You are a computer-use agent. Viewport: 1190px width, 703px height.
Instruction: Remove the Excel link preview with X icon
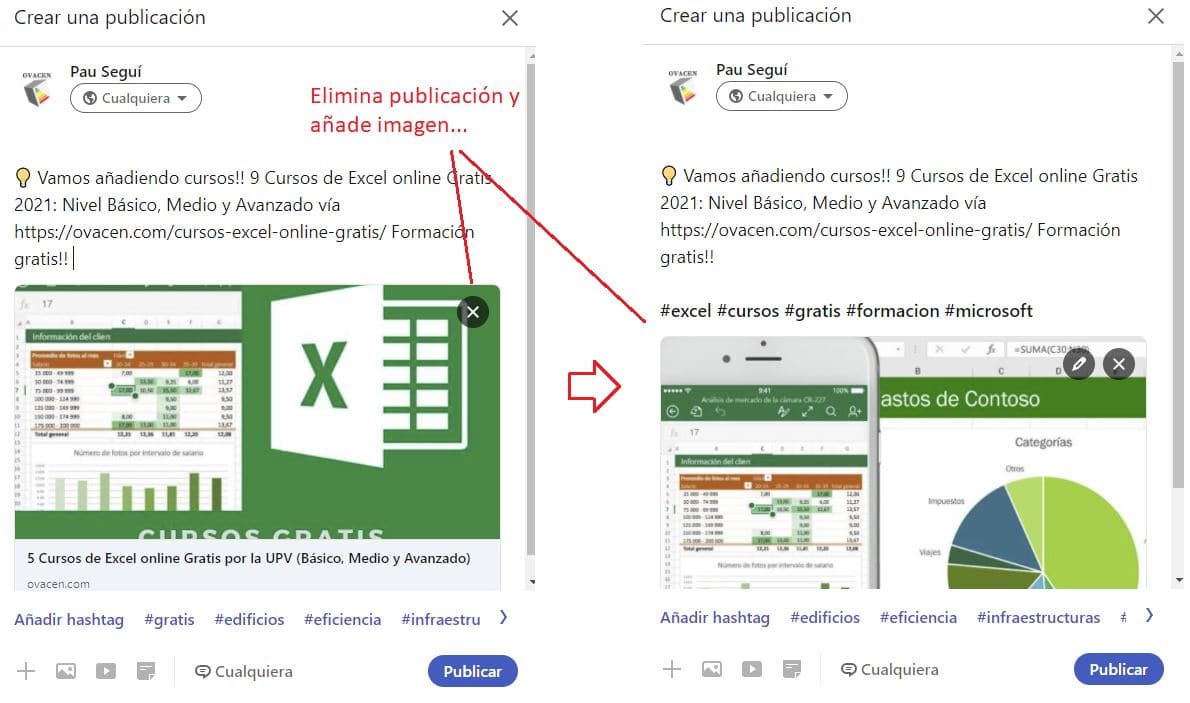[473, 312]
